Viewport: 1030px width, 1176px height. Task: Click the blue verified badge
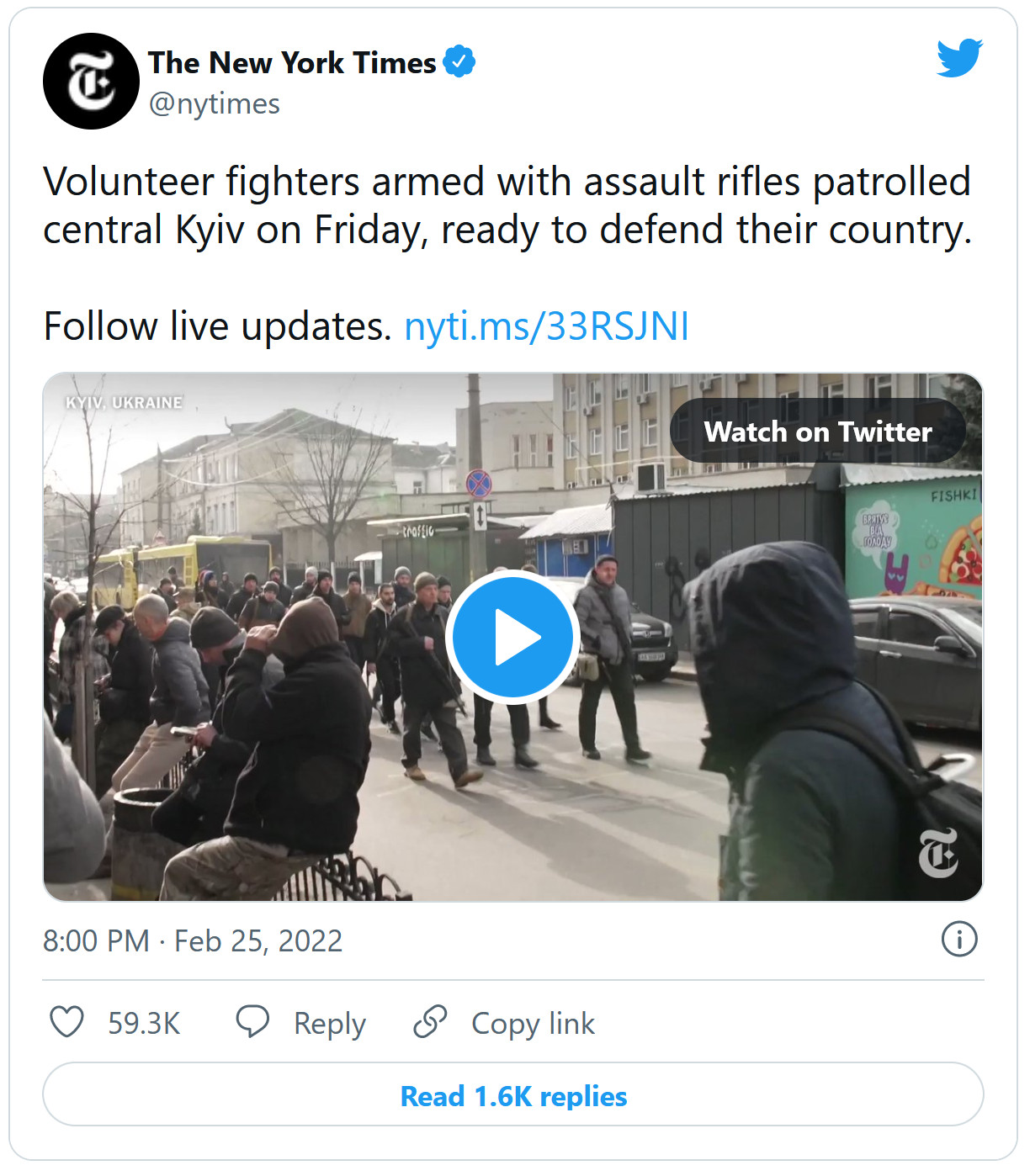[459, 61]
